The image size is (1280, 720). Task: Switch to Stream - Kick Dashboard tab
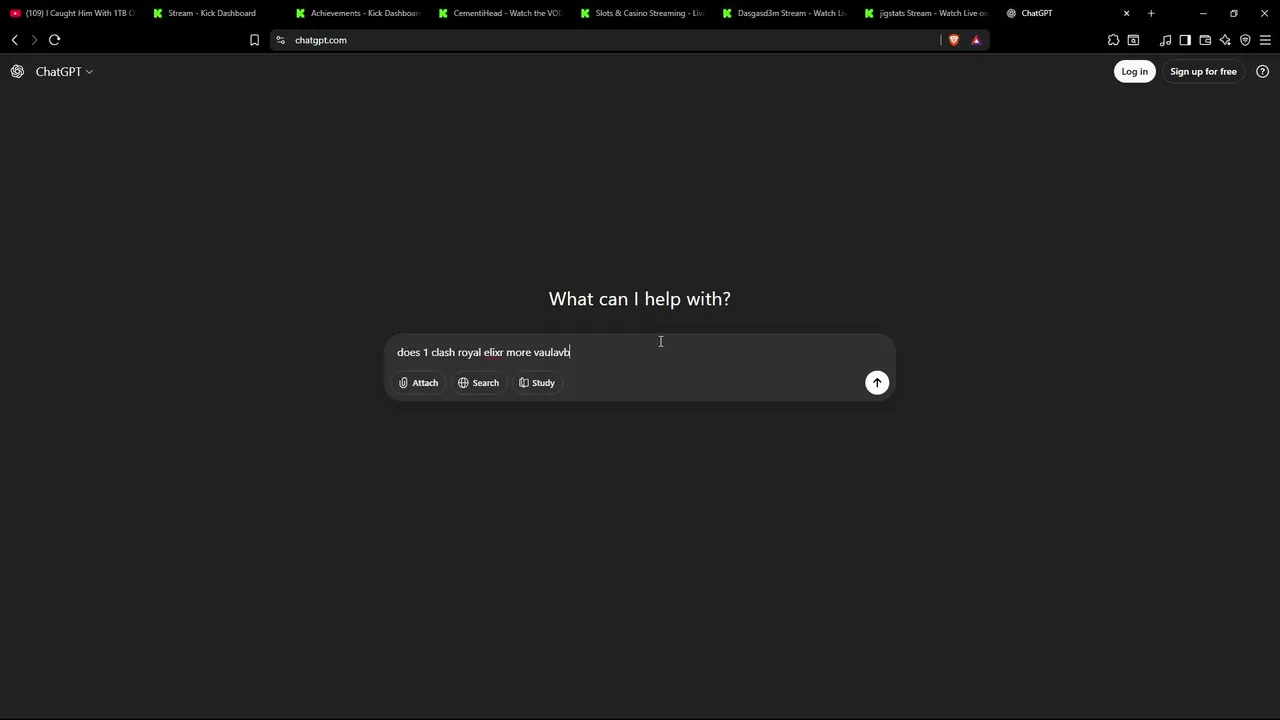212,13
